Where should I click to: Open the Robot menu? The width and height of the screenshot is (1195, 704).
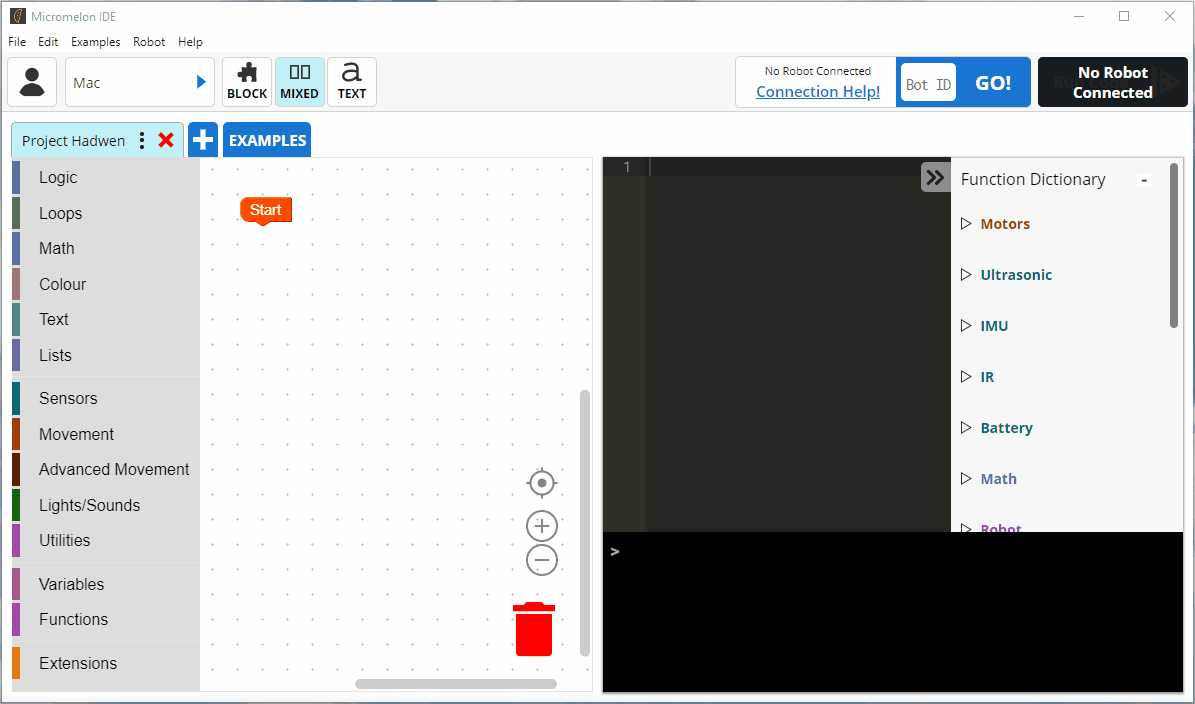pos(149,42)
